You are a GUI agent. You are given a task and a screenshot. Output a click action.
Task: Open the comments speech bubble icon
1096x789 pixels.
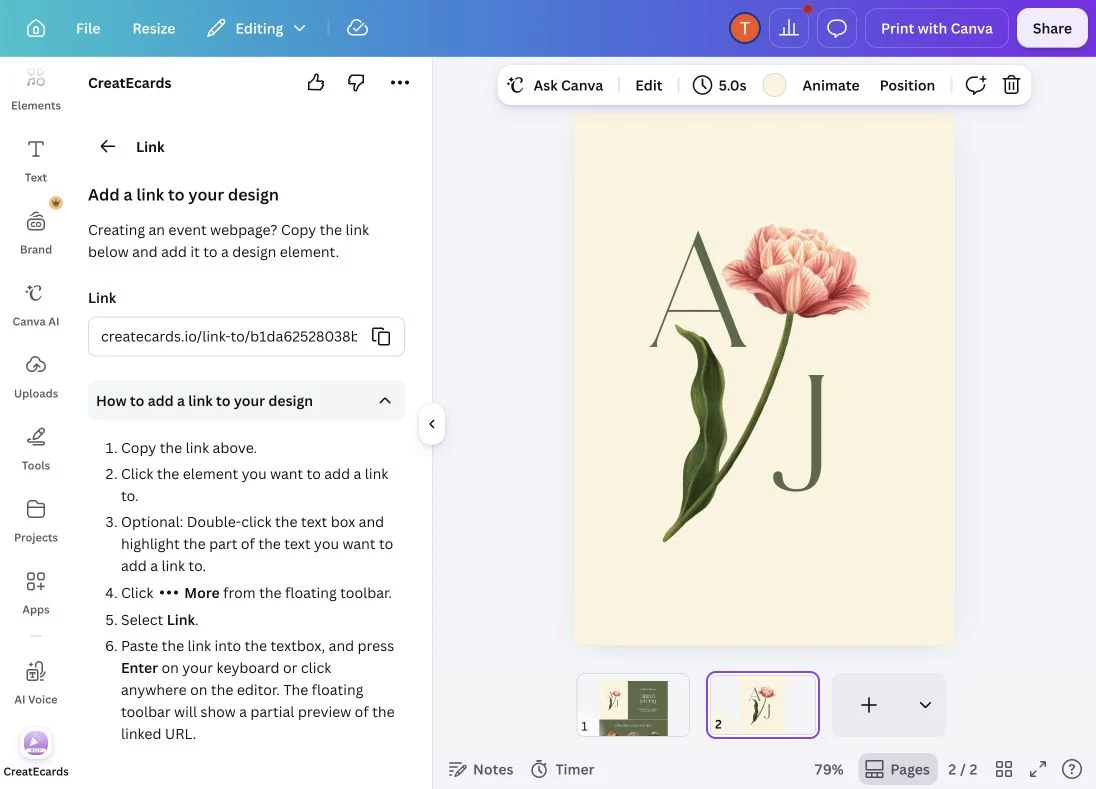[x=837, y=29]
